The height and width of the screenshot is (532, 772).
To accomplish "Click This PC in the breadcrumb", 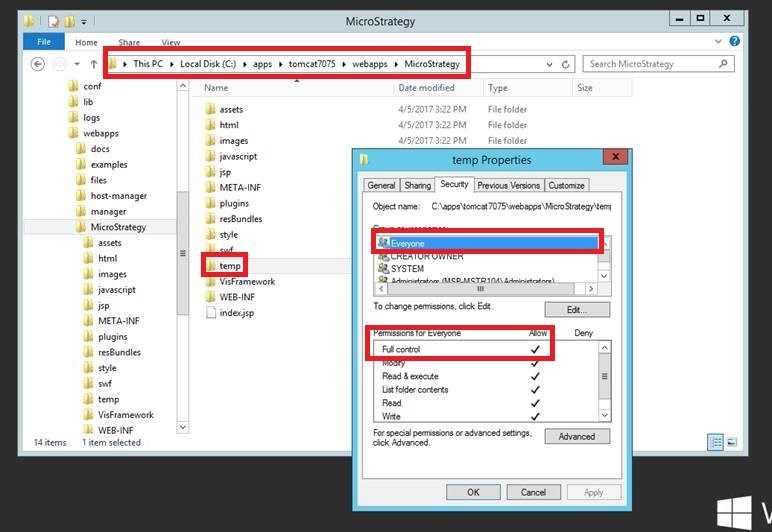I will [x=148, y=64].
